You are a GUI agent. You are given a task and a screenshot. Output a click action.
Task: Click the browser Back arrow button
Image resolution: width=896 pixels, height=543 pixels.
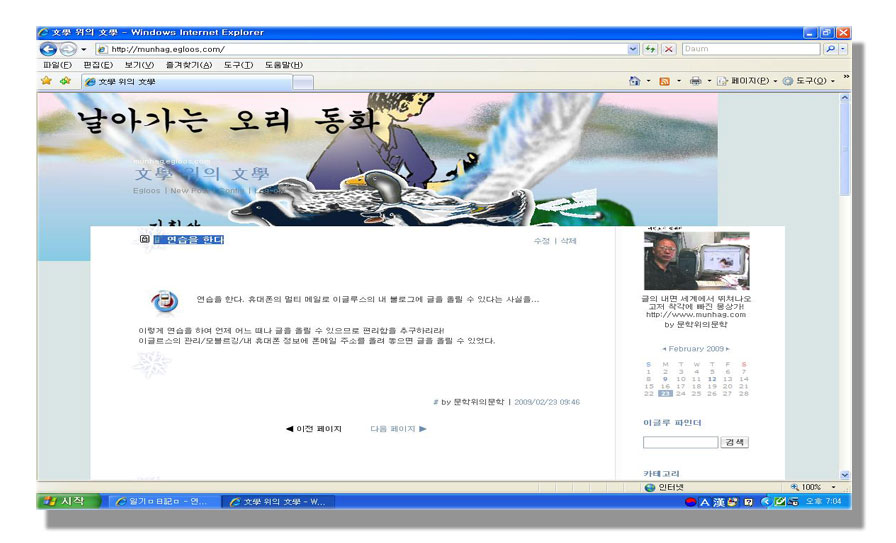(49, 49)
